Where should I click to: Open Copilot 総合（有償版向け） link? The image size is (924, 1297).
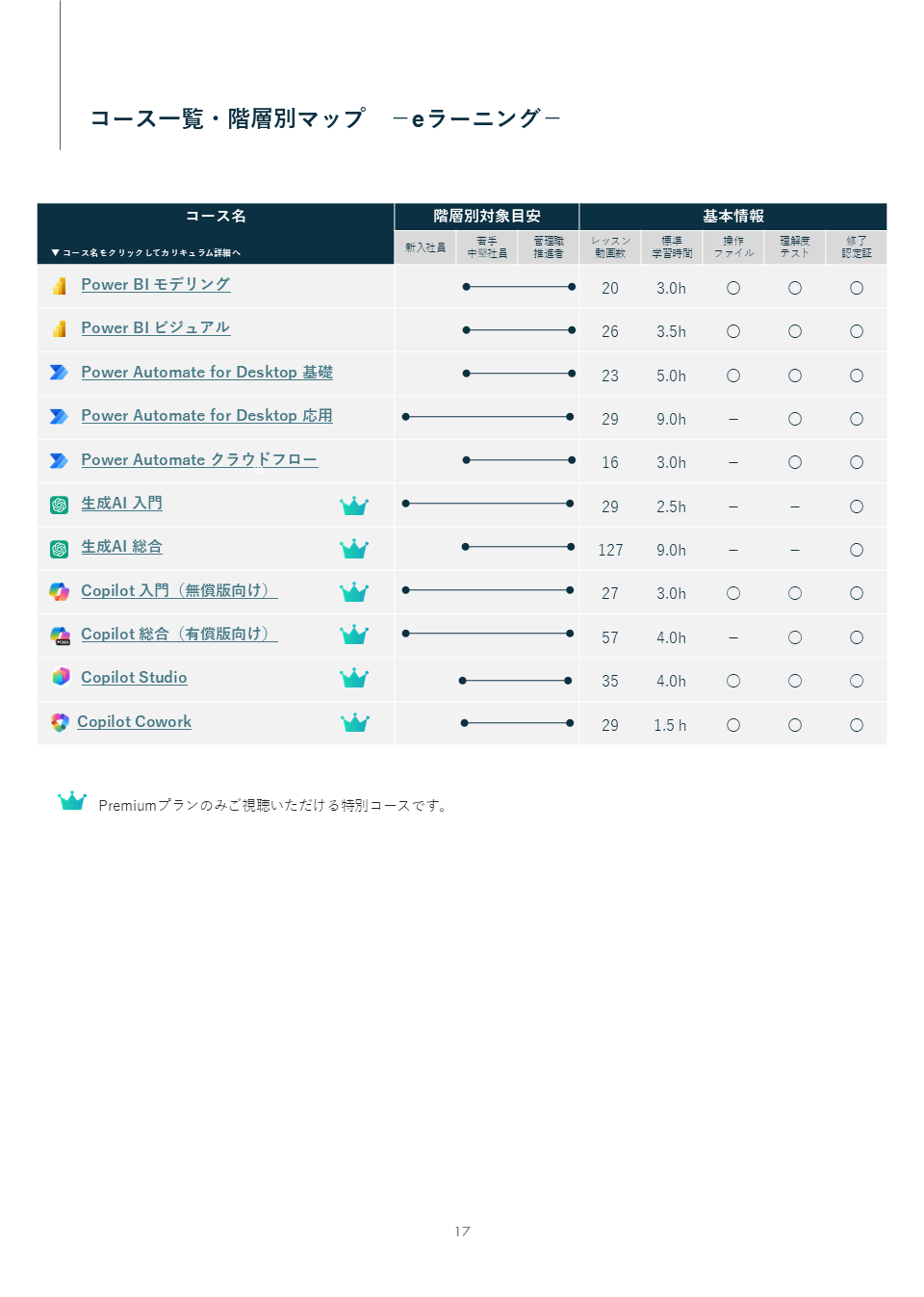point(179,635)
